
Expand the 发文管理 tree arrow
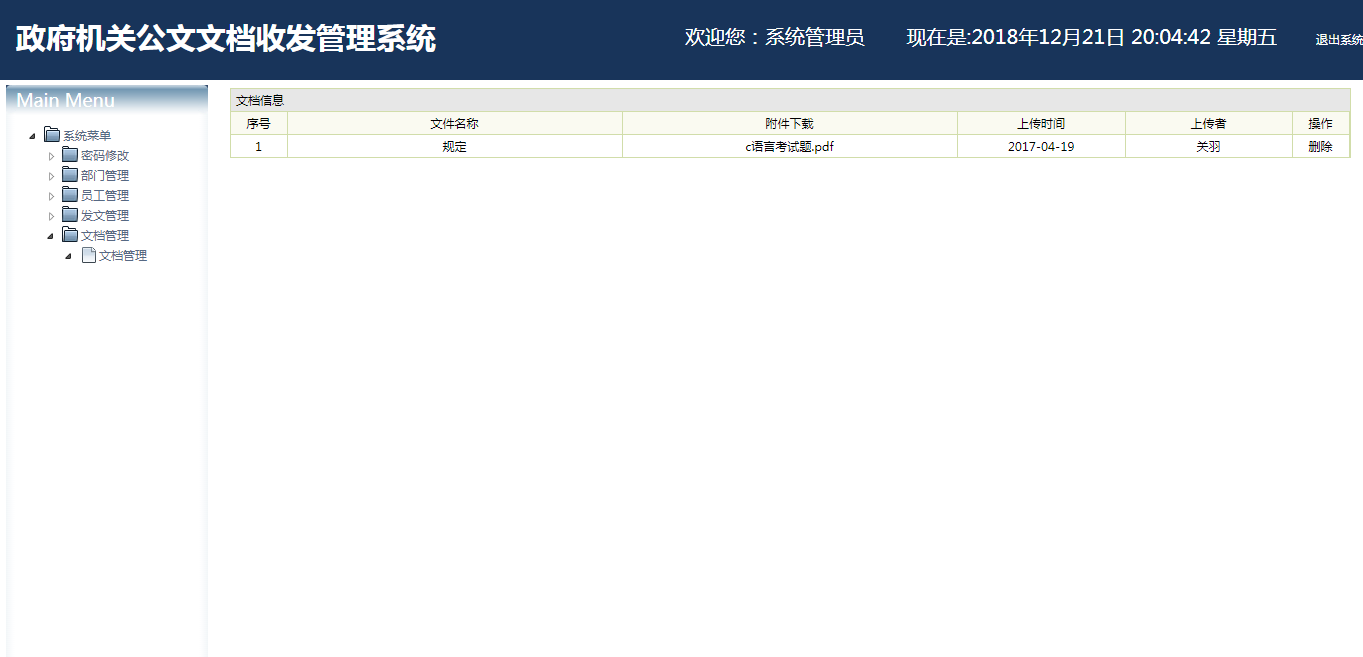(51, 216)
